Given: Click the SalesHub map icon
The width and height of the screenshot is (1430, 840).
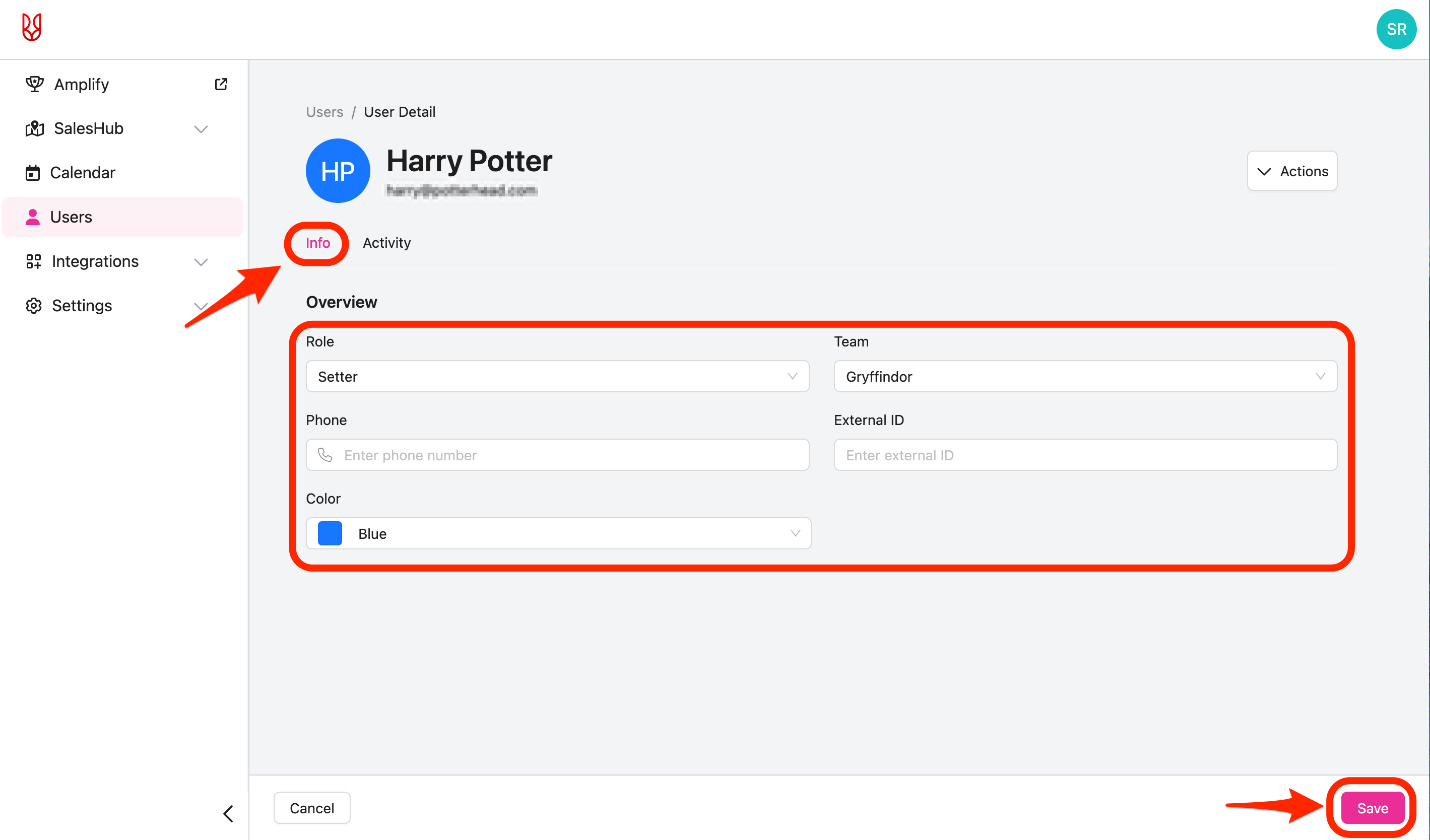Looking at the screenshot, I should [34, 129].
